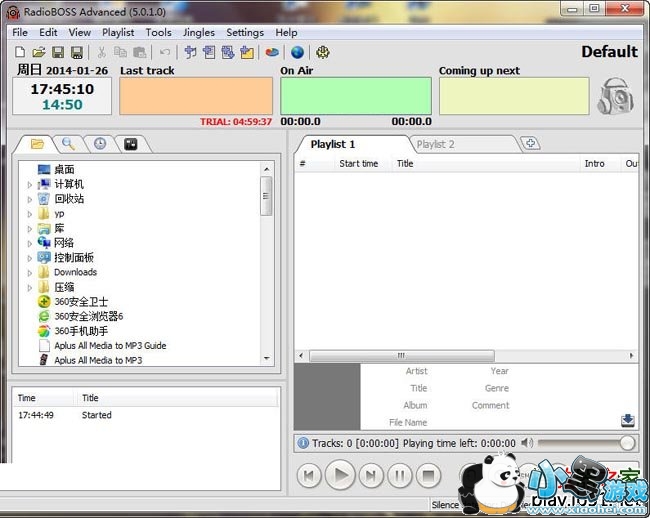The height and width of the screenshot is (518, 650).
Task: Click the New playlist toolbar icon
Action: coord(19,52)
